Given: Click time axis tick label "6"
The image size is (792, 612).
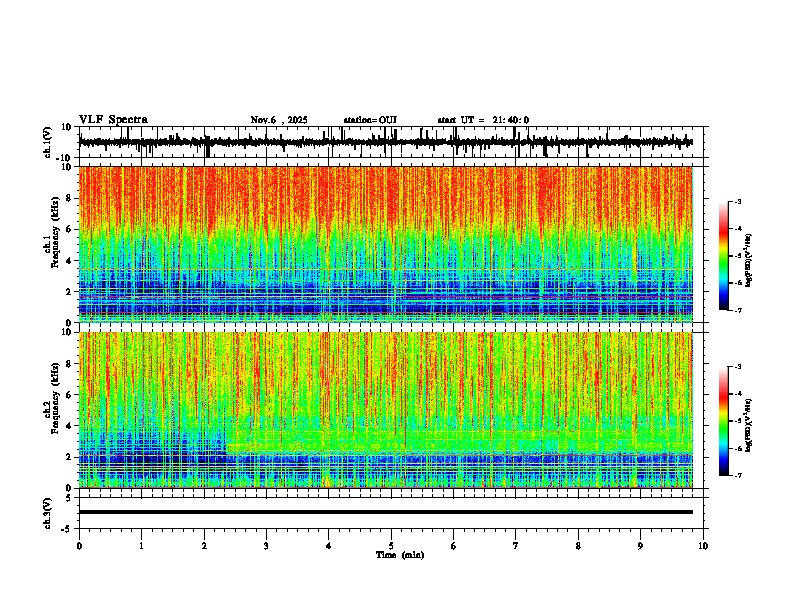Looking at the screenshot, I should pyautogui.click(x=454, y=546).
